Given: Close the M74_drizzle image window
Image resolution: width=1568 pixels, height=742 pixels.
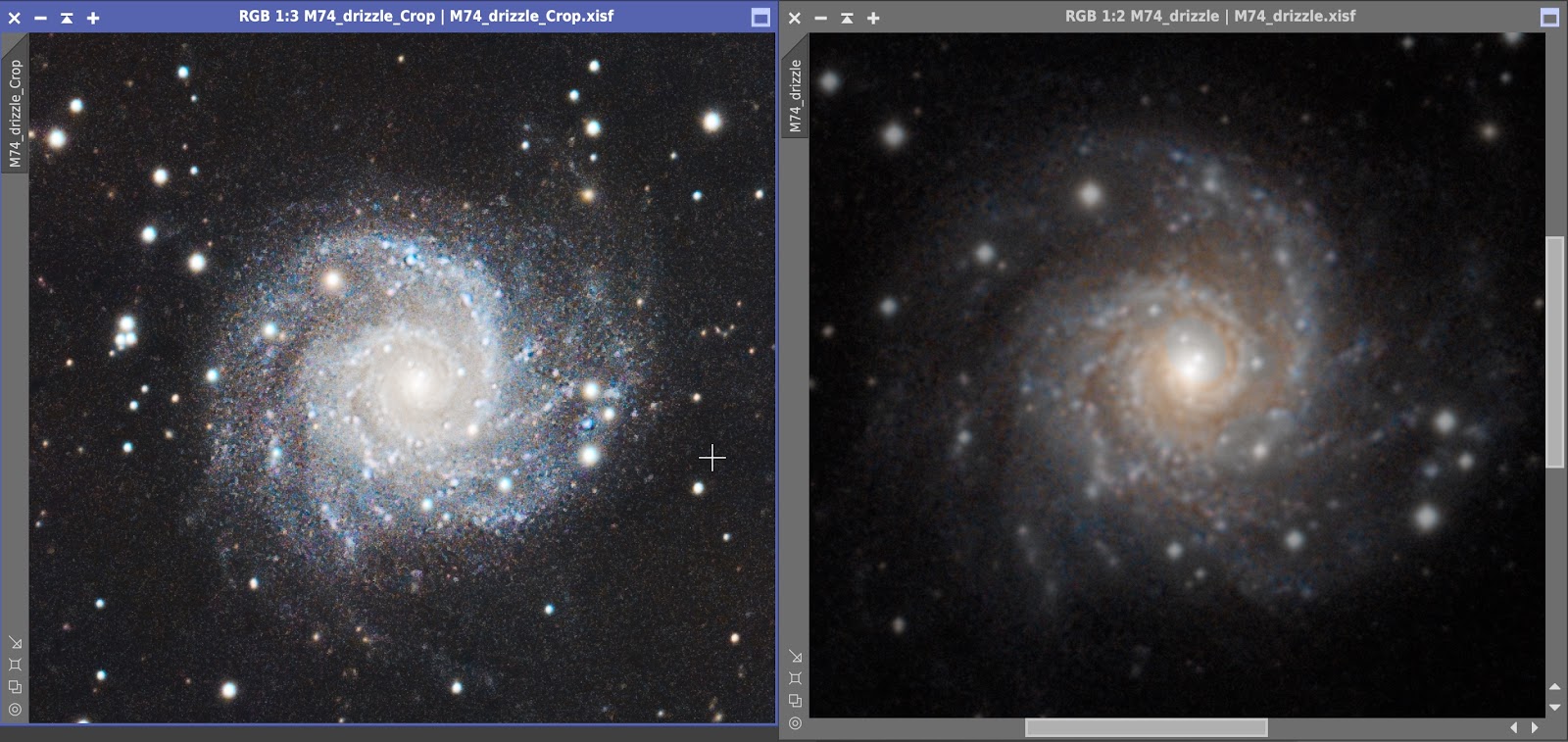Looking at the screenshot, I should (795, 18).
